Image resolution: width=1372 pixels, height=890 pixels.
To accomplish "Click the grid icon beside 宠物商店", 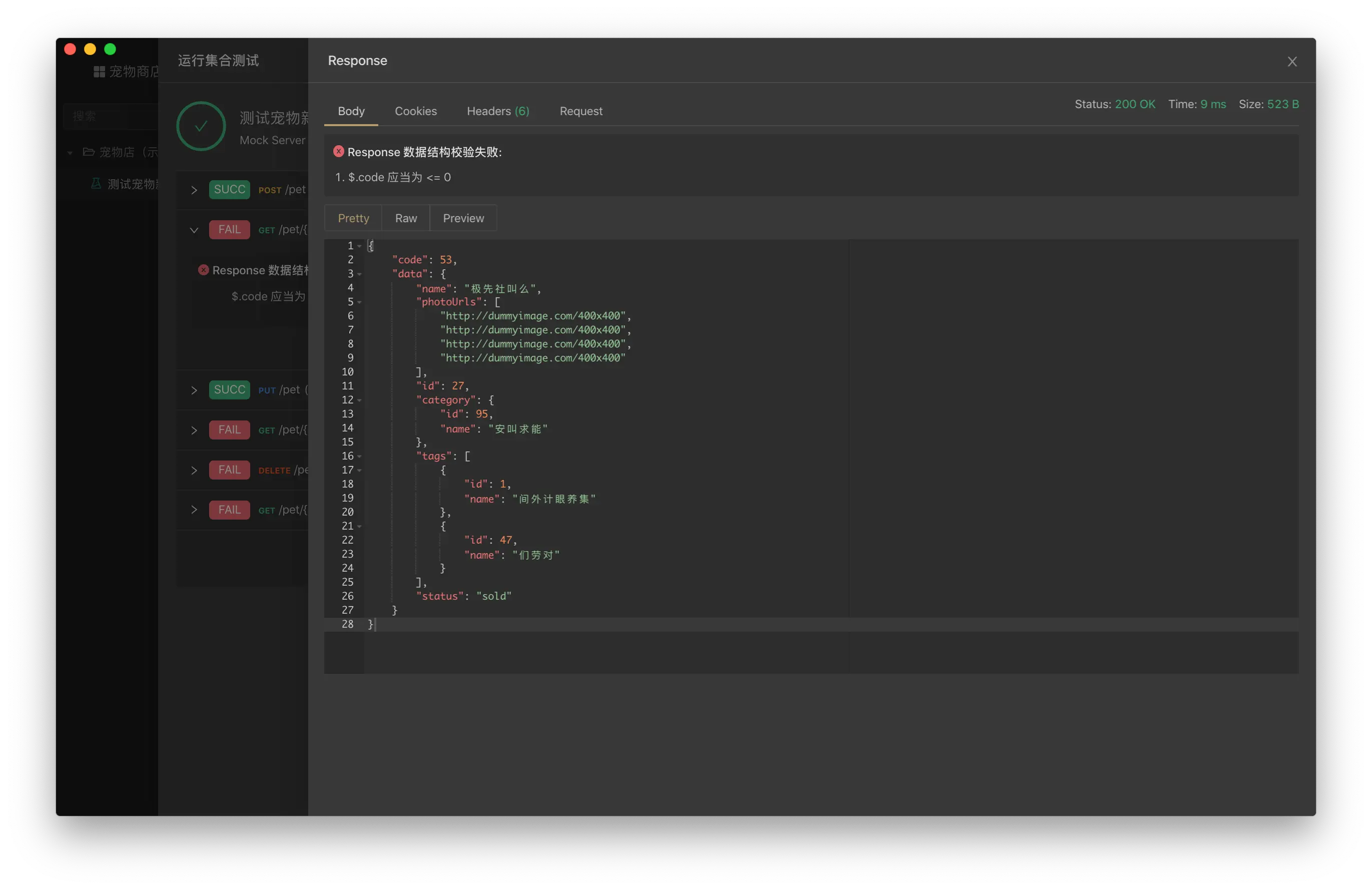I will tap(99, 72).
